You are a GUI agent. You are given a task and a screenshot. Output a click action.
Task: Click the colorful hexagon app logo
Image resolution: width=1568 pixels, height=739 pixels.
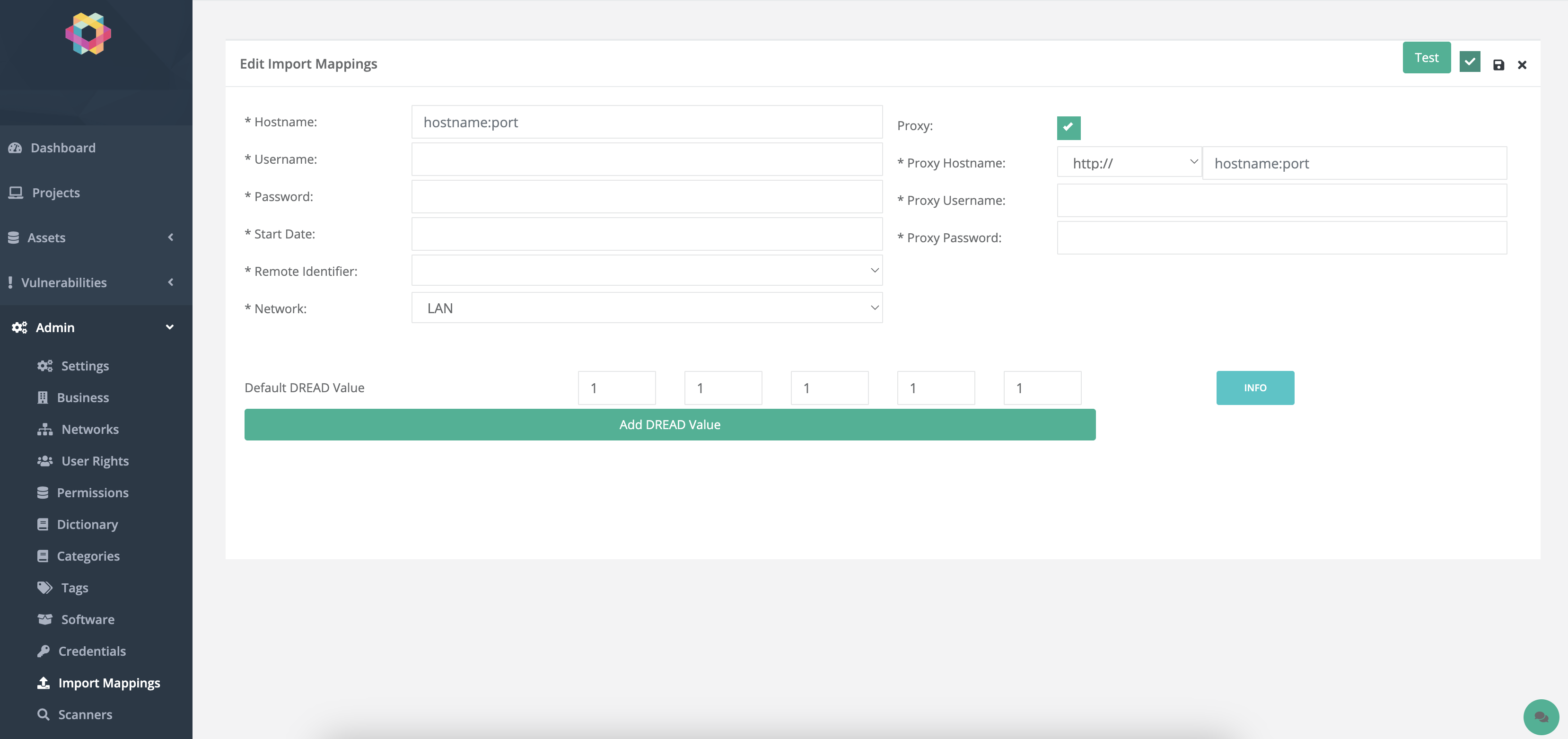click(x=88, y=34)
